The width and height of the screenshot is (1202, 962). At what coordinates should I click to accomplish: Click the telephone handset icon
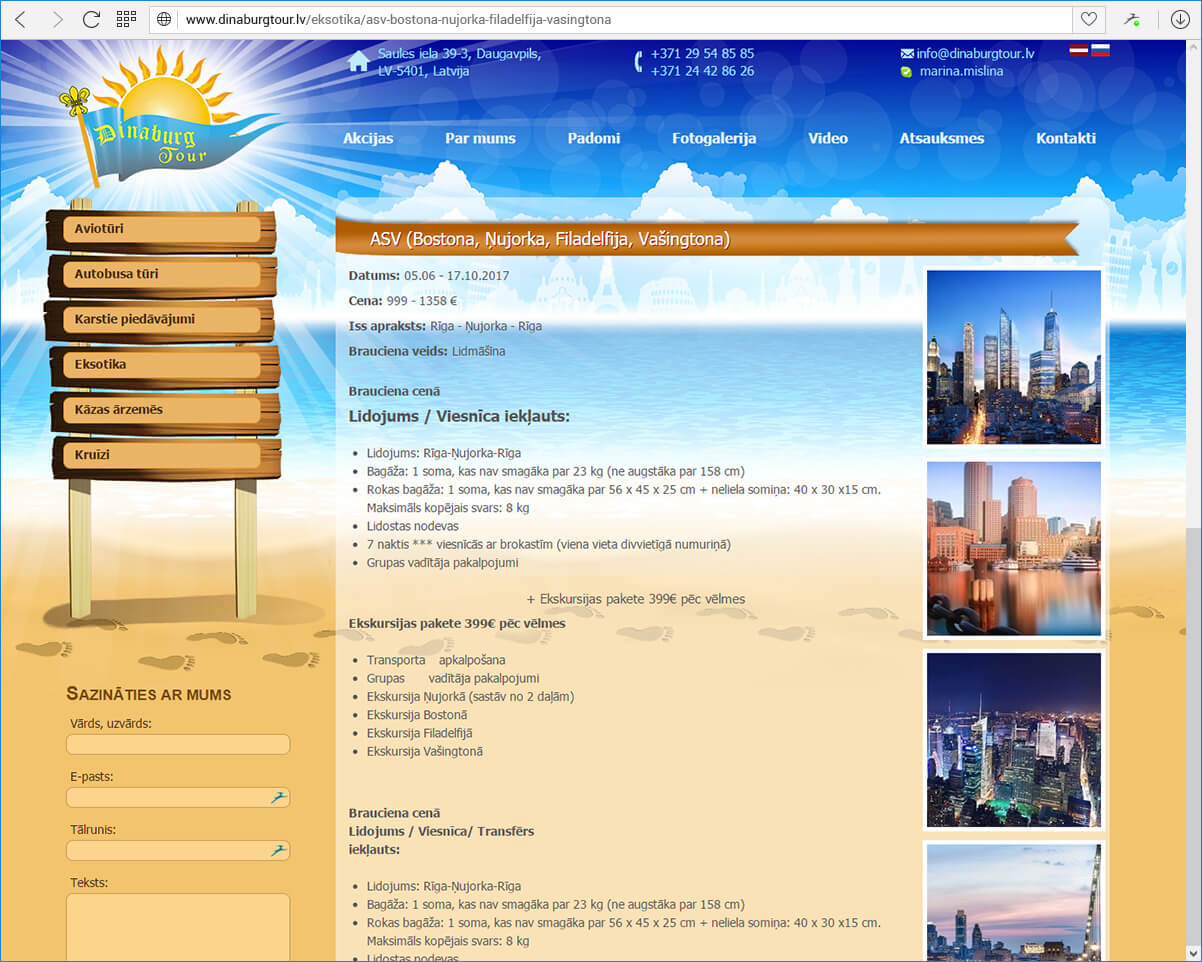tap(638, 61)
